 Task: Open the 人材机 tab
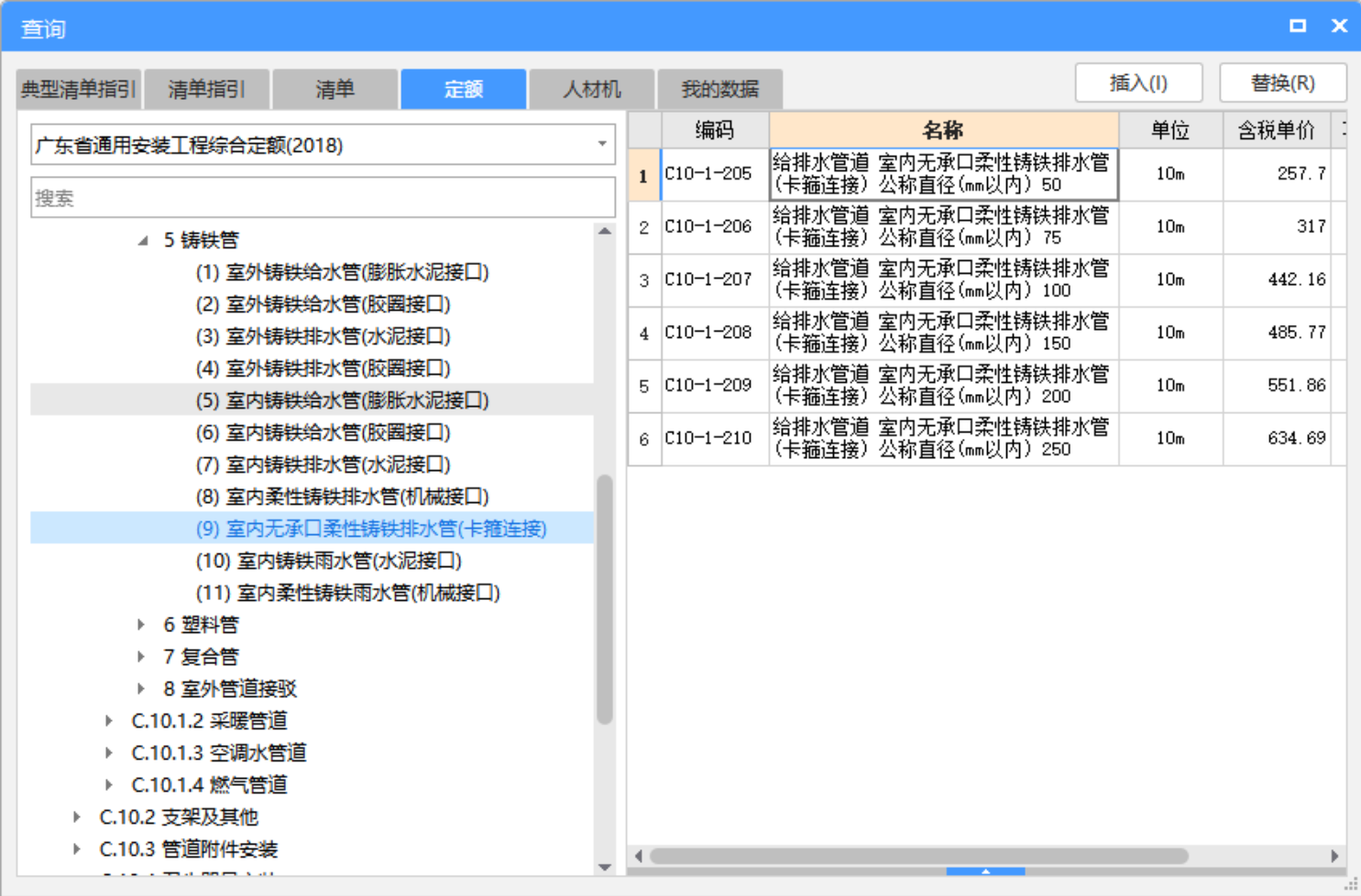(591, 89)
